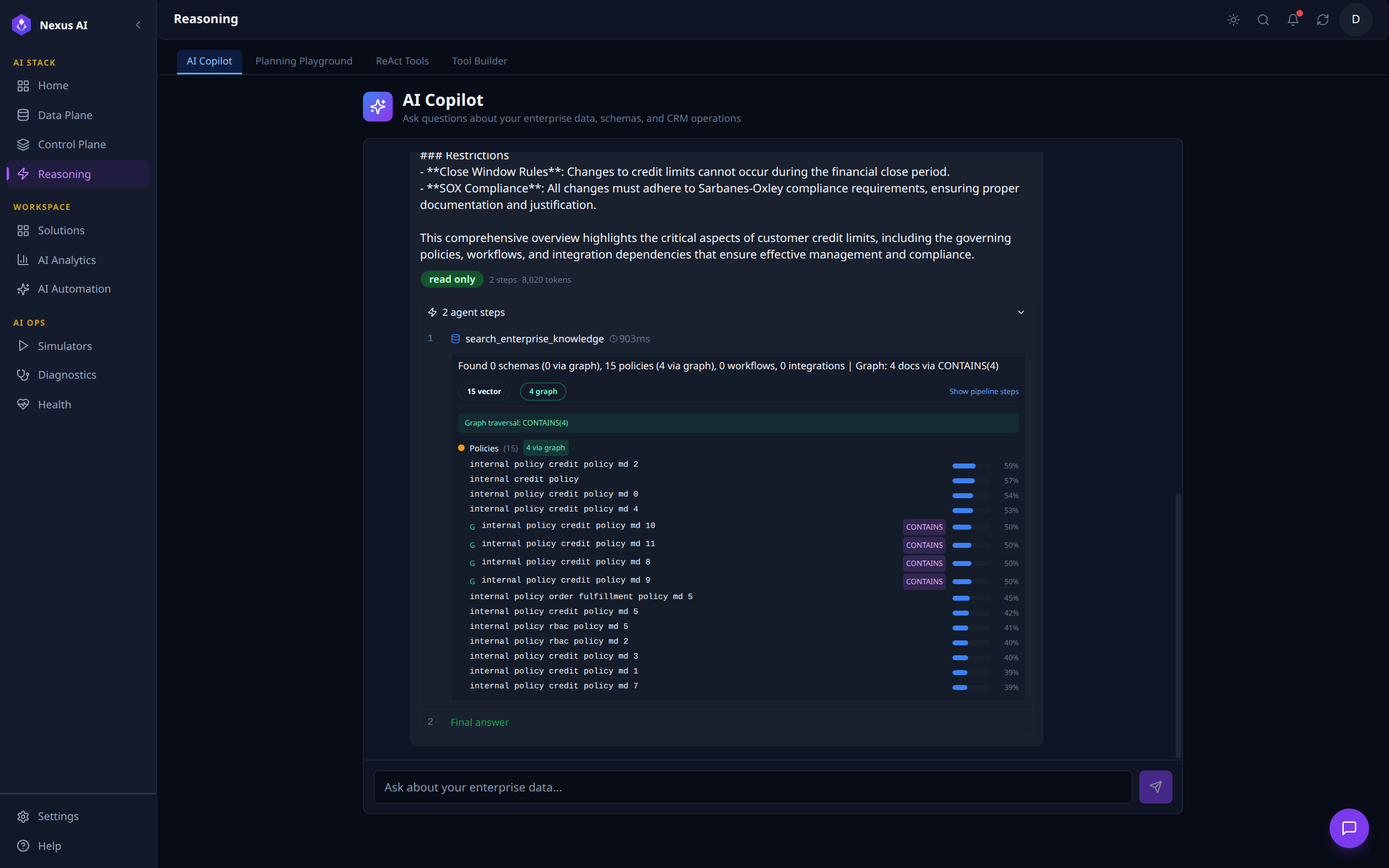
Task: Click the AI Copilot sparkle logo
Action: (x=378, y=106)
